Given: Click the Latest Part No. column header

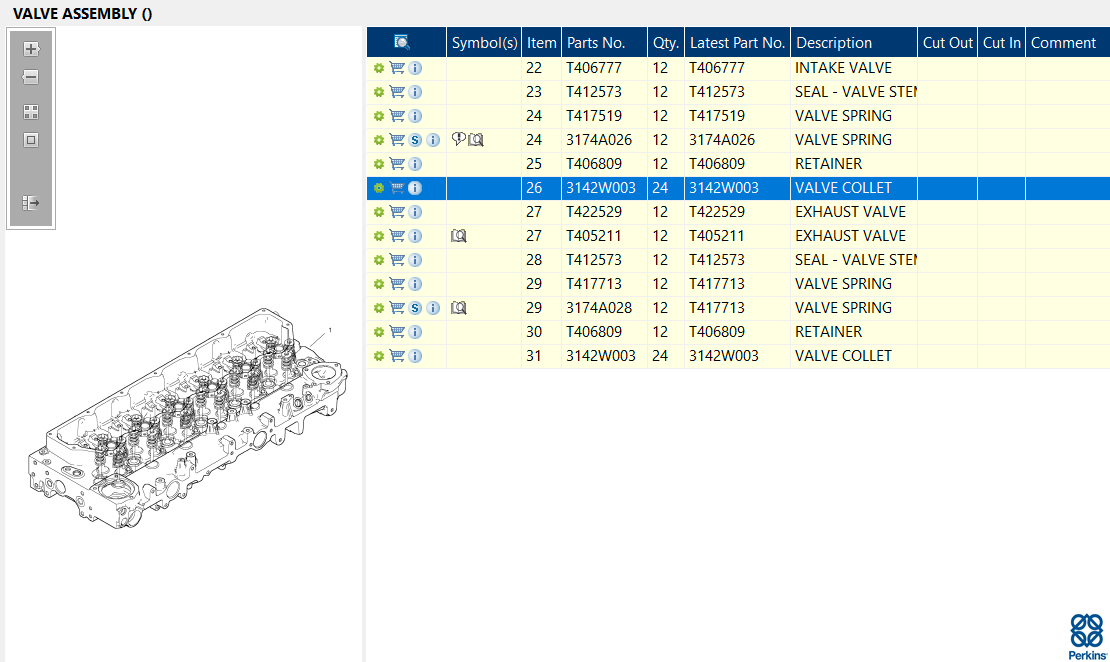Looking at the screenshot, I should tap(737, 43).
